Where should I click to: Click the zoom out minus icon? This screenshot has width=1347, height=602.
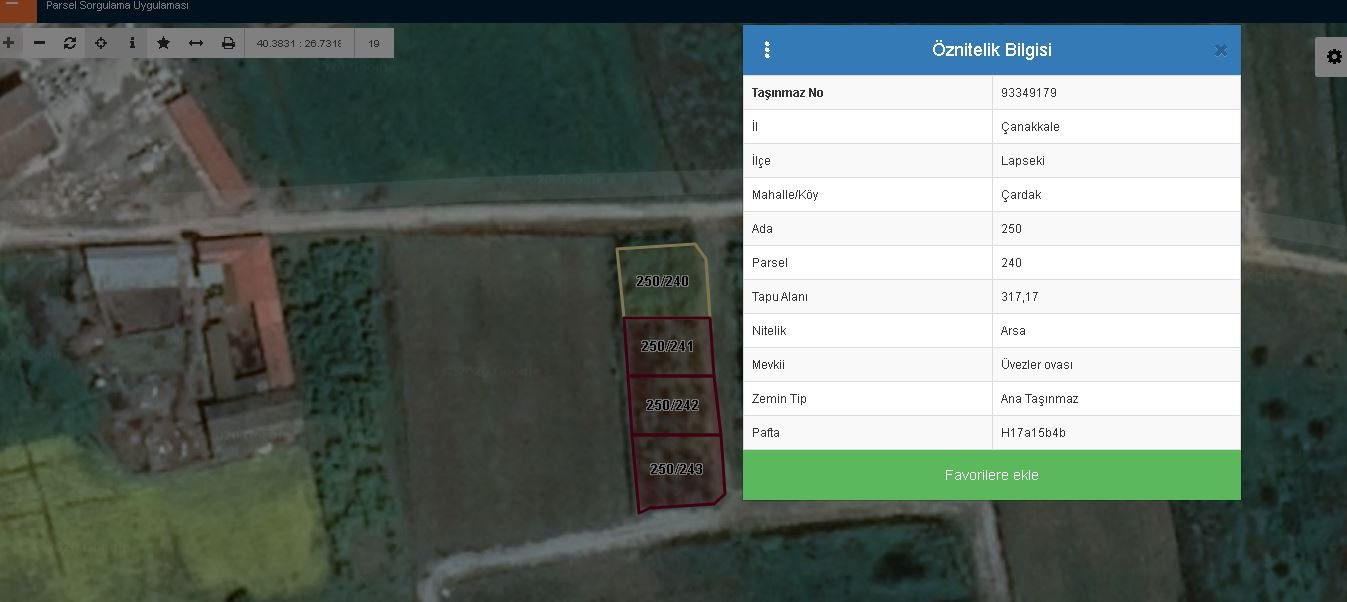click(x=39, y=43)
